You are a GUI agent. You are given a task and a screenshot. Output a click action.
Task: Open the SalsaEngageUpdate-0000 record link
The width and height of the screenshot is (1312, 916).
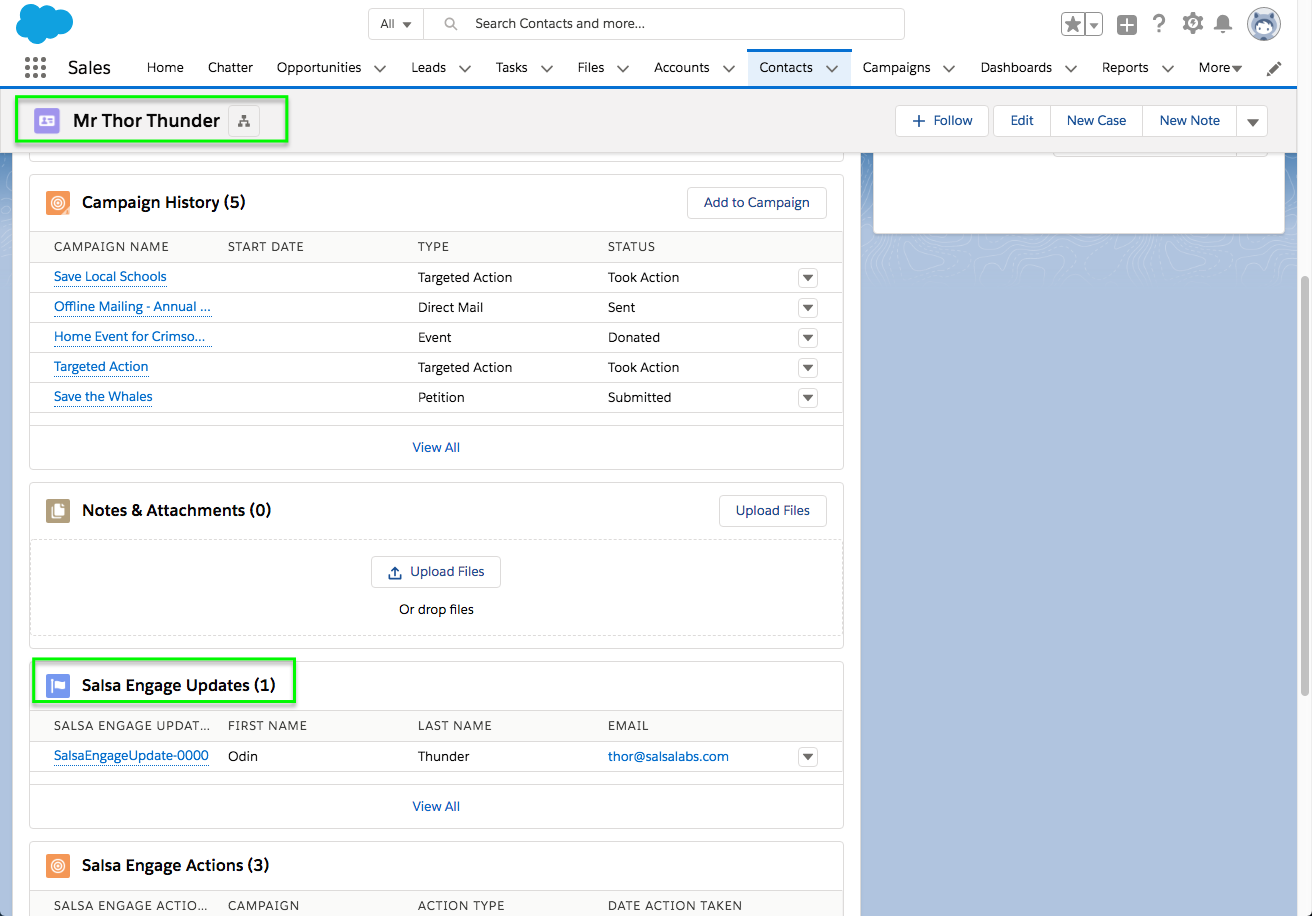tap(131, 756)
